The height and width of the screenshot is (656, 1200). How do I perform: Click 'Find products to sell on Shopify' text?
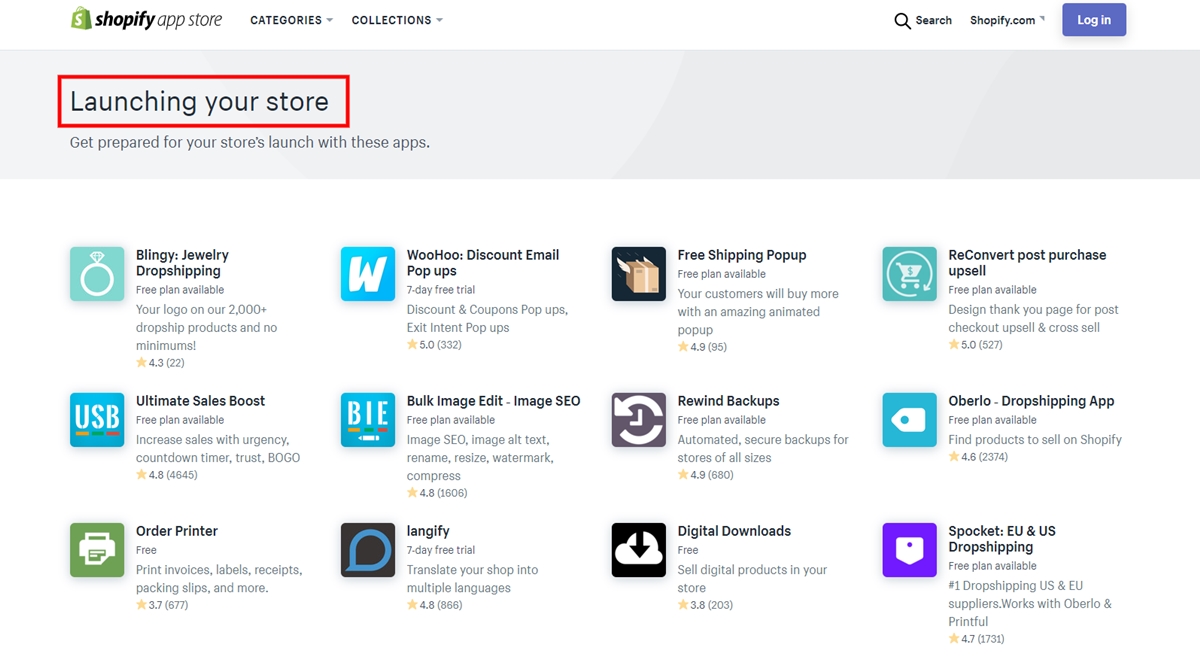1035,440
